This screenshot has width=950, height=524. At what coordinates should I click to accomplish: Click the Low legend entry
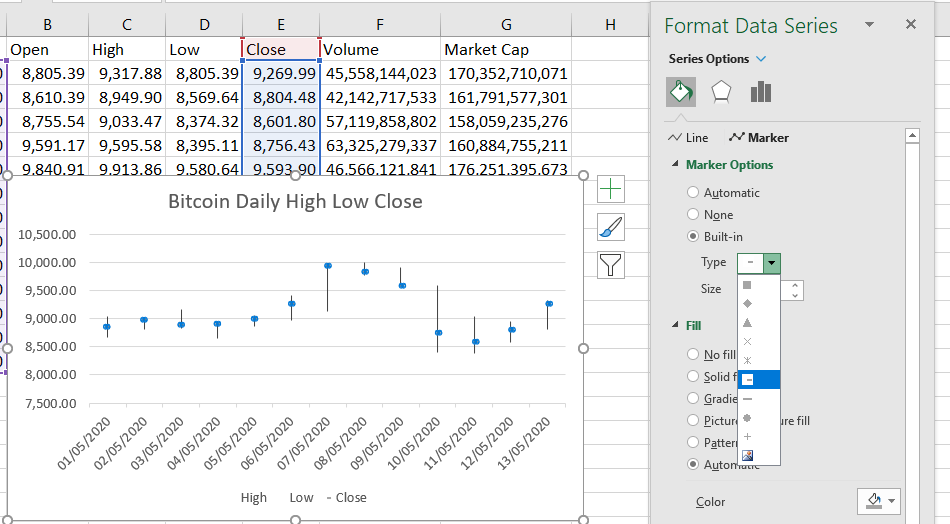(x=301, y=497)
